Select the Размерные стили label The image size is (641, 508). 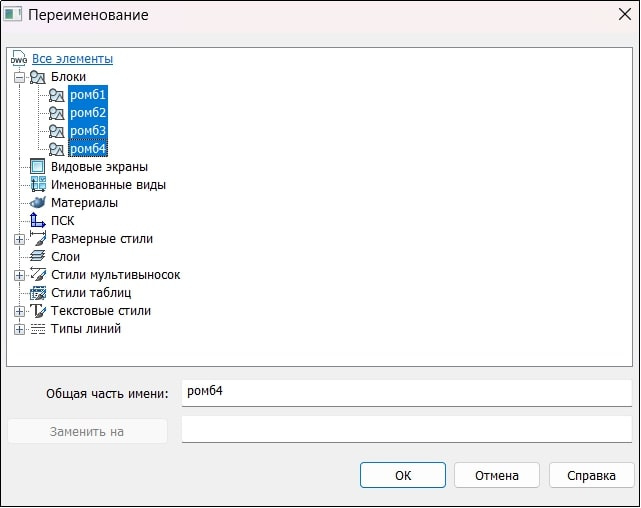pos(102,239)
